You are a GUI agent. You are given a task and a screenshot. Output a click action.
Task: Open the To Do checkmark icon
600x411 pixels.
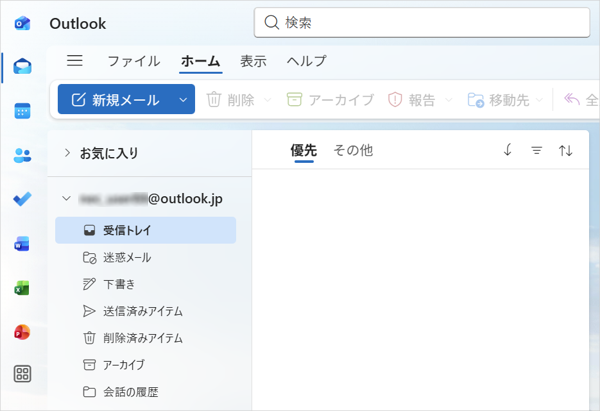point(22,199)
